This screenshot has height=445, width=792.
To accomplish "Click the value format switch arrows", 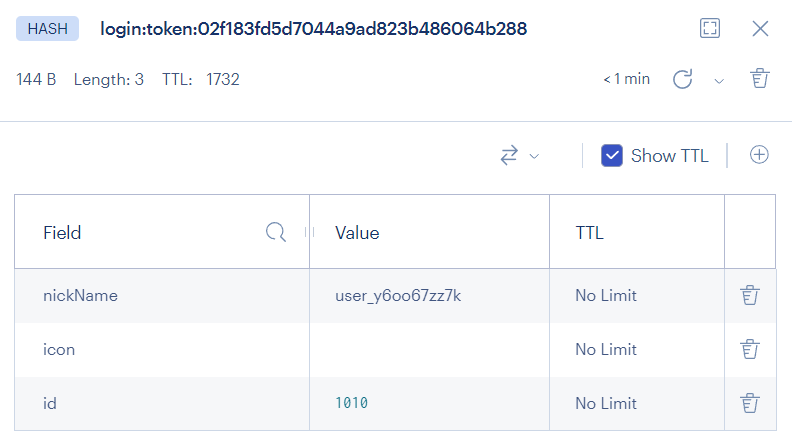I will [x=509, y=156].
